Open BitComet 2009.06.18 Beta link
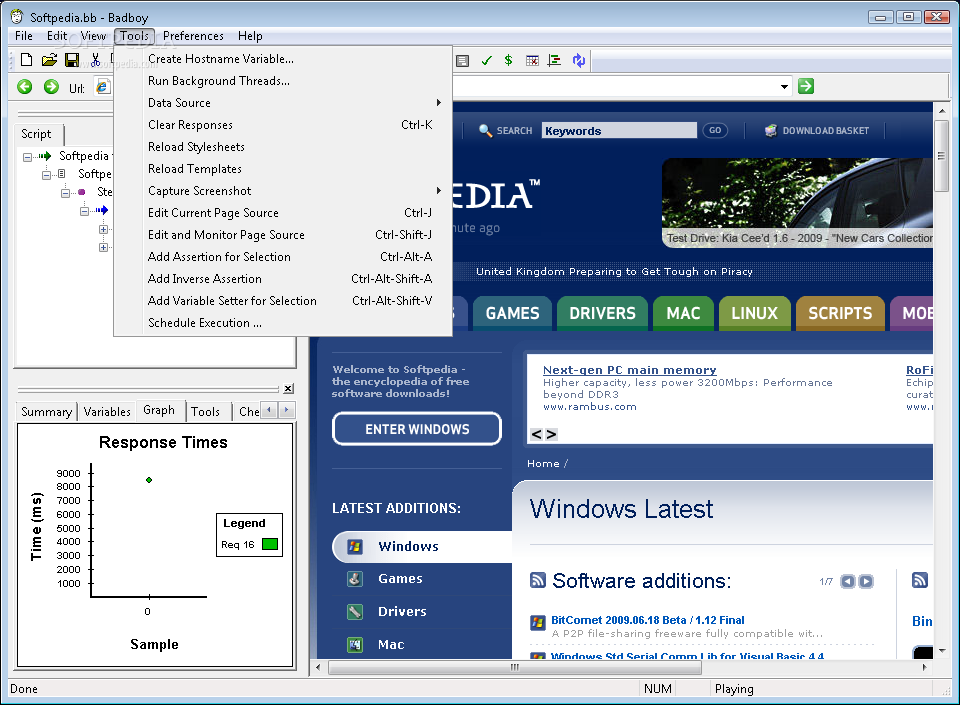960x705 pixels. point(648,620)
